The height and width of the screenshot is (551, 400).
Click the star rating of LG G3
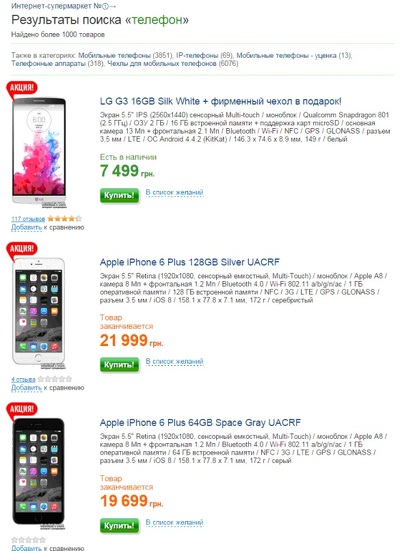(64, 219)
